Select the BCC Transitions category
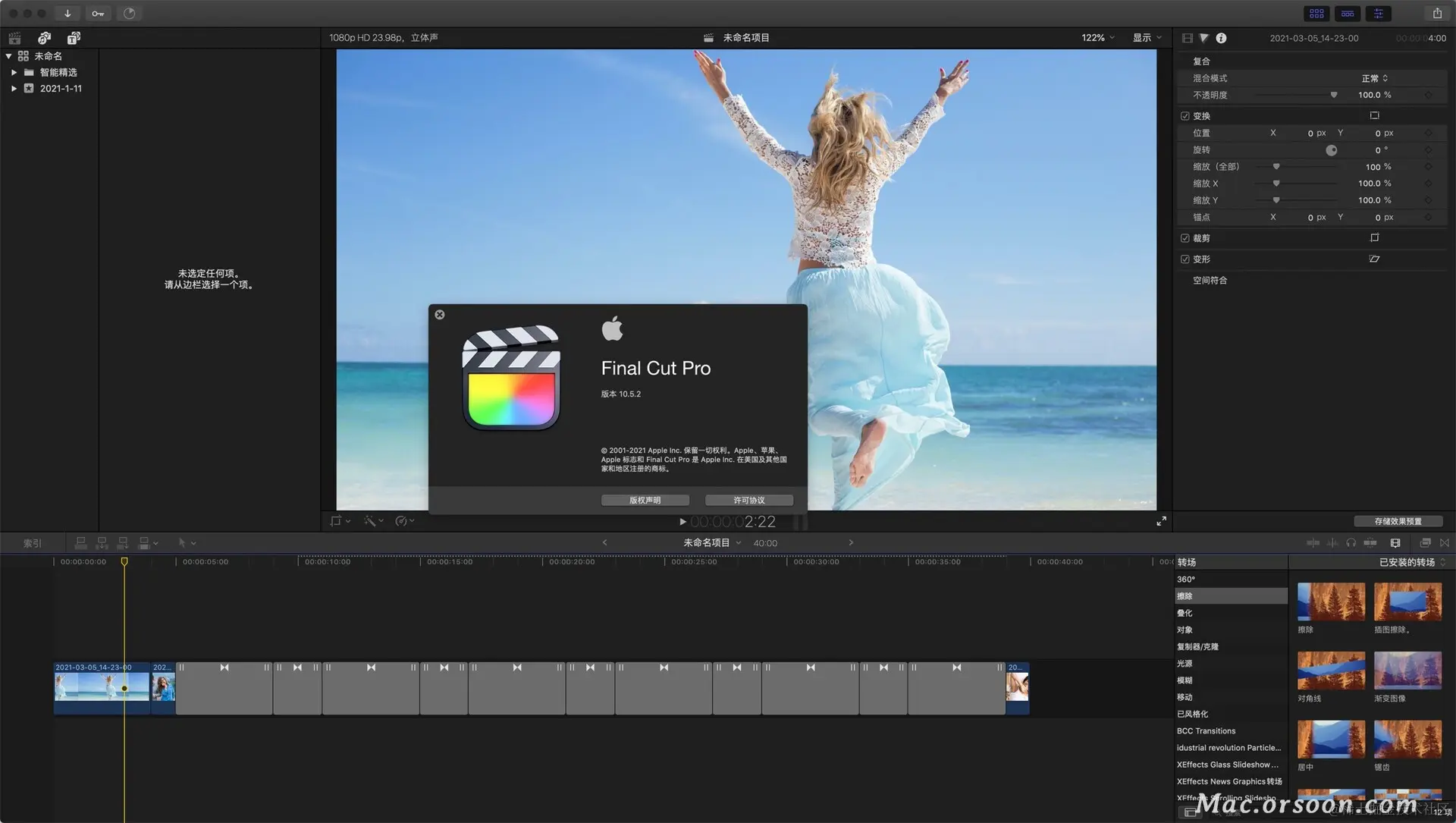The image size is (1456, 823). pos(1206,731)
